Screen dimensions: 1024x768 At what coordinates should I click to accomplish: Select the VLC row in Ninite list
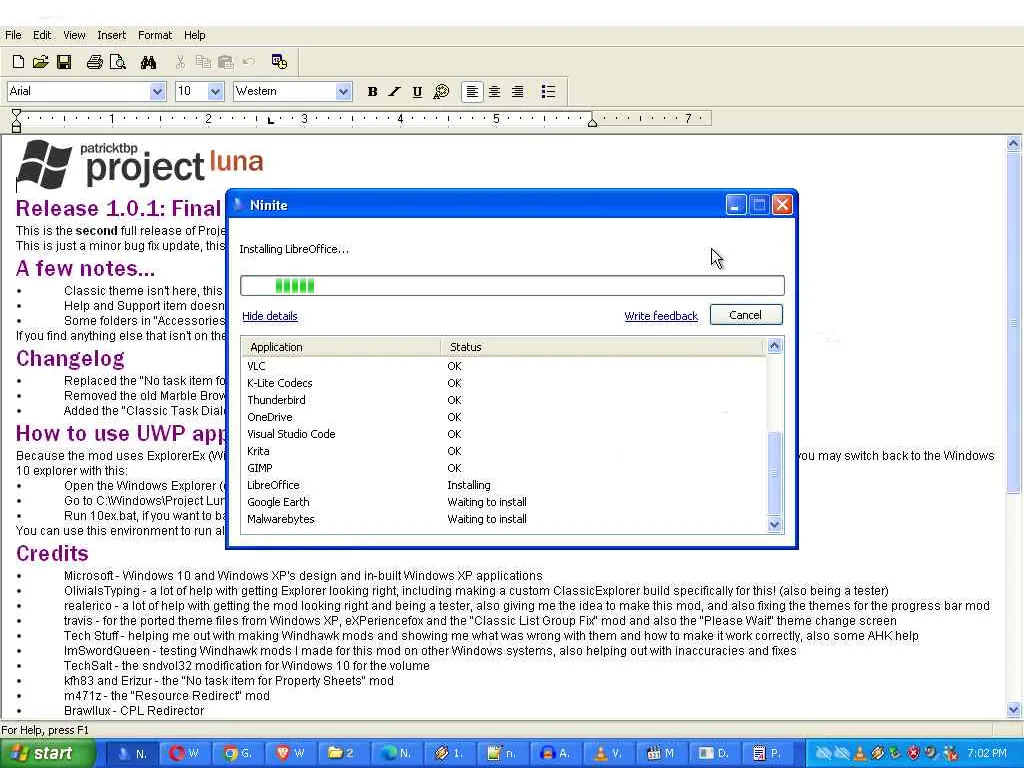tap(504, 366)
